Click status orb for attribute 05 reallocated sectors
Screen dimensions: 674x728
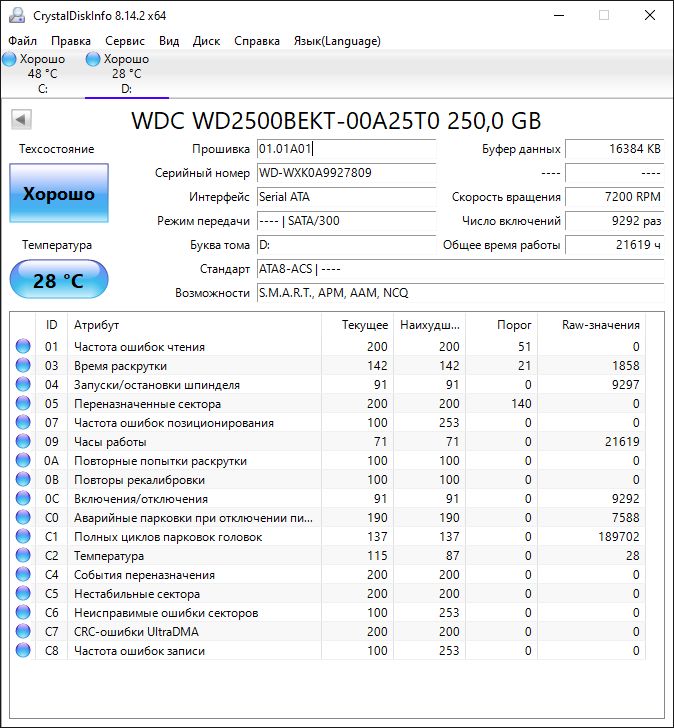click(23, 404)
